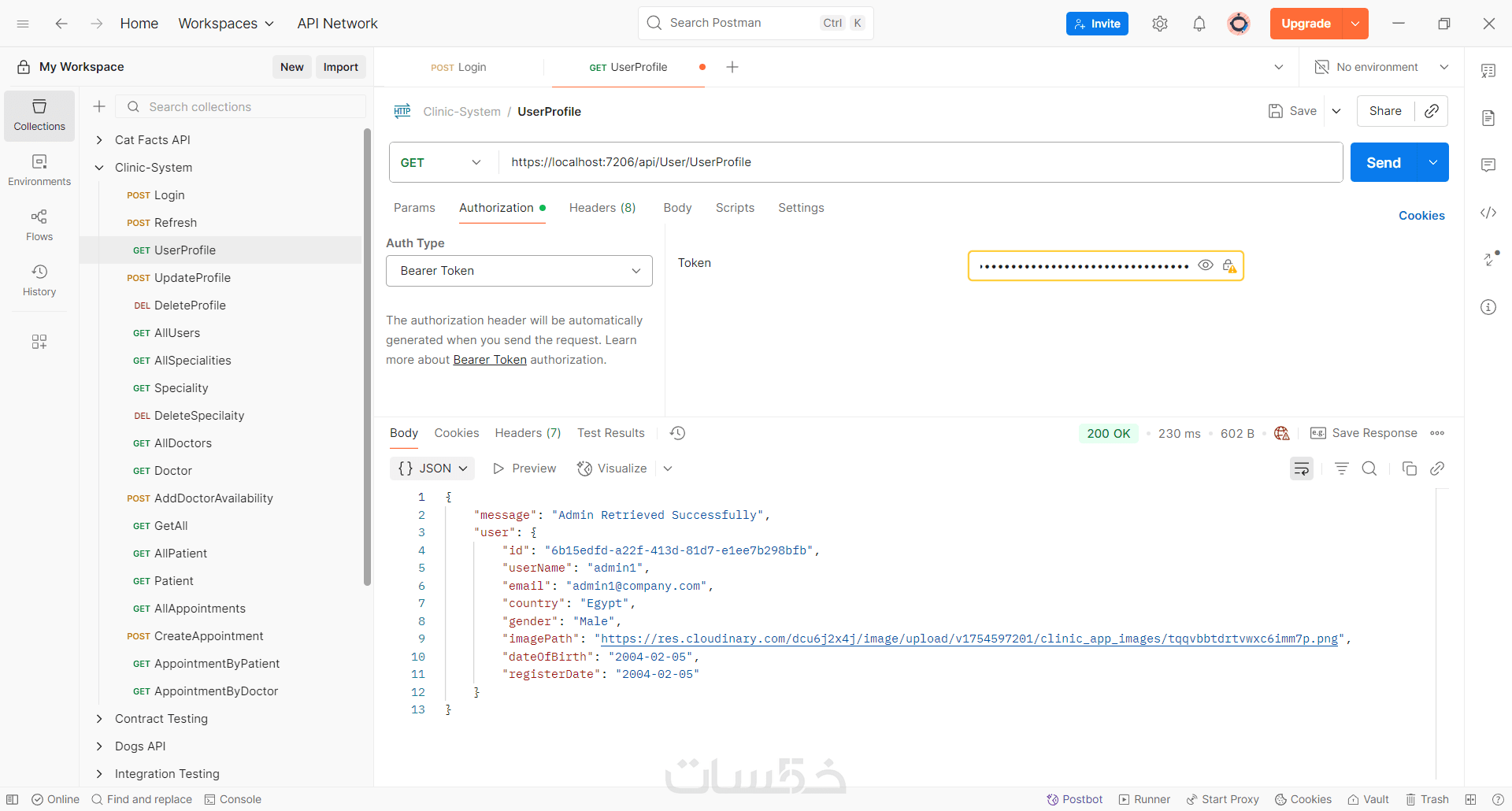The height and width of the screenshot is (811, 1512).
Task: Open the documentation icon in right sidebar
Action: tap(1488, 118)
